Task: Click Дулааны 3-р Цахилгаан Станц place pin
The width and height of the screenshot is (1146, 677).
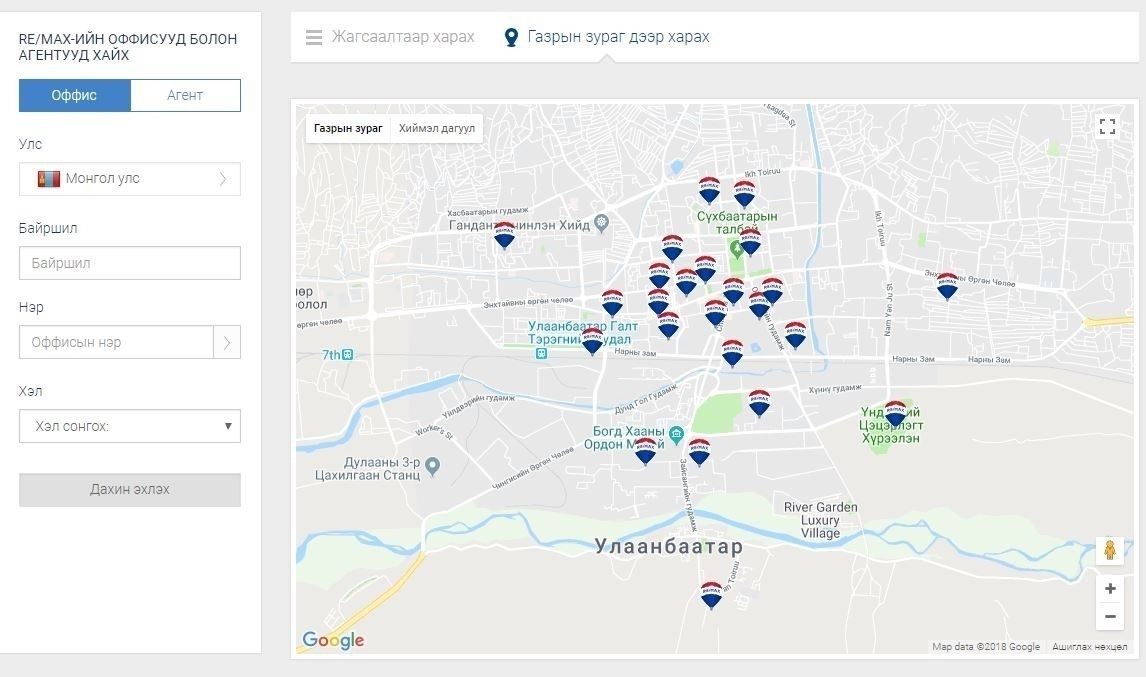Action: pyautogui.click(x=433, y=466)
